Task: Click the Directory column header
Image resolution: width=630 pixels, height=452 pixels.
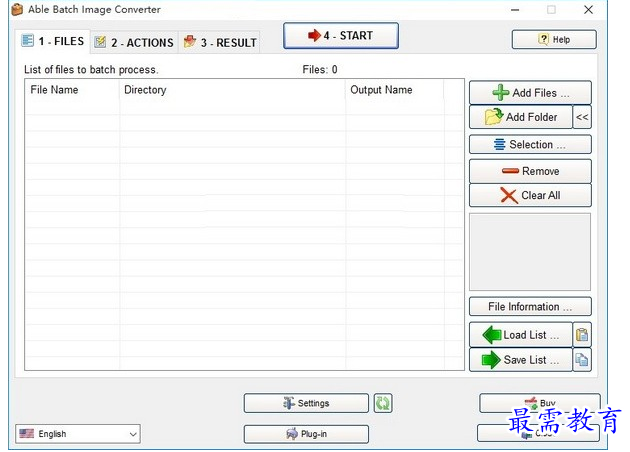Action: (232, 90)
